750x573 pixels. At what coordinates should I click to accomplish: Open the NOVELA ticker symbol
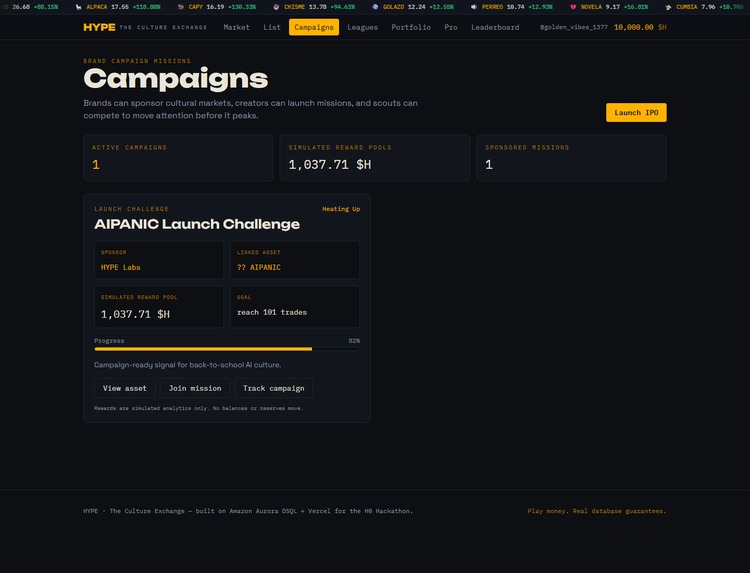pyautogui.click(x=591, y=7)
